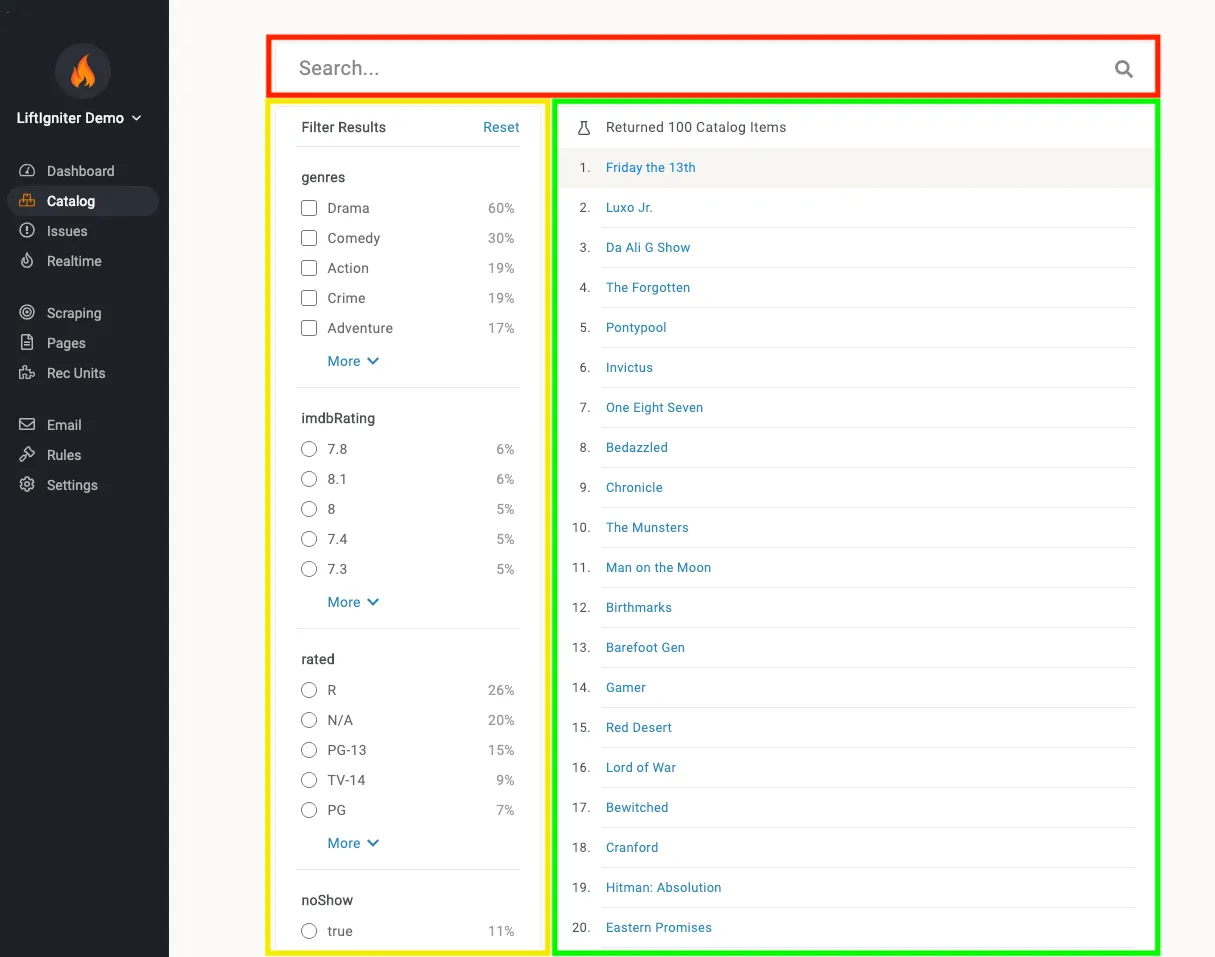Check the Comedy genre checkbox
The height and width of the screenshot is (957, 1215).
click(309, 238)
